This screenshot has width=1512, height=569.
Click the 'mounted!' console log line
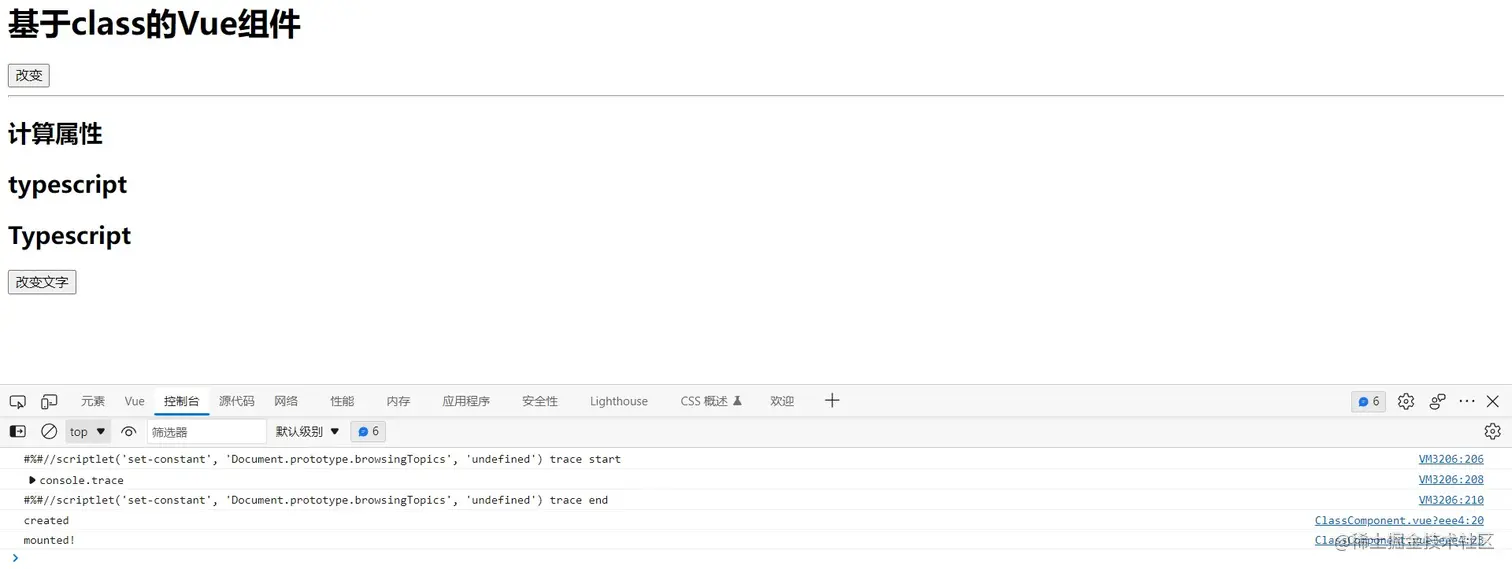(49, 541)
